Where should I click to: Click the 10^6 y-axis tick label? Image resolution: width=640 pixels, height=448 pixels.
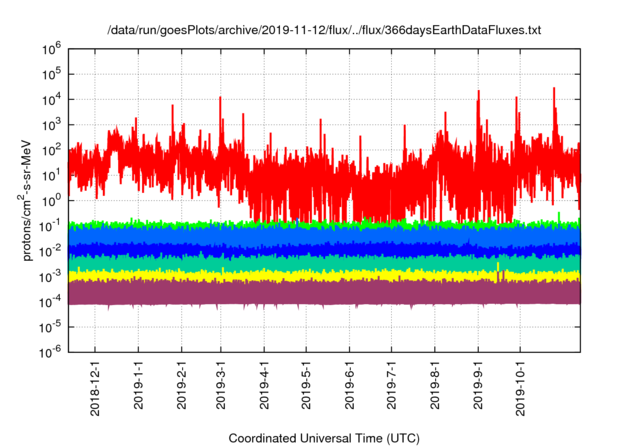(x=51, y=49)
